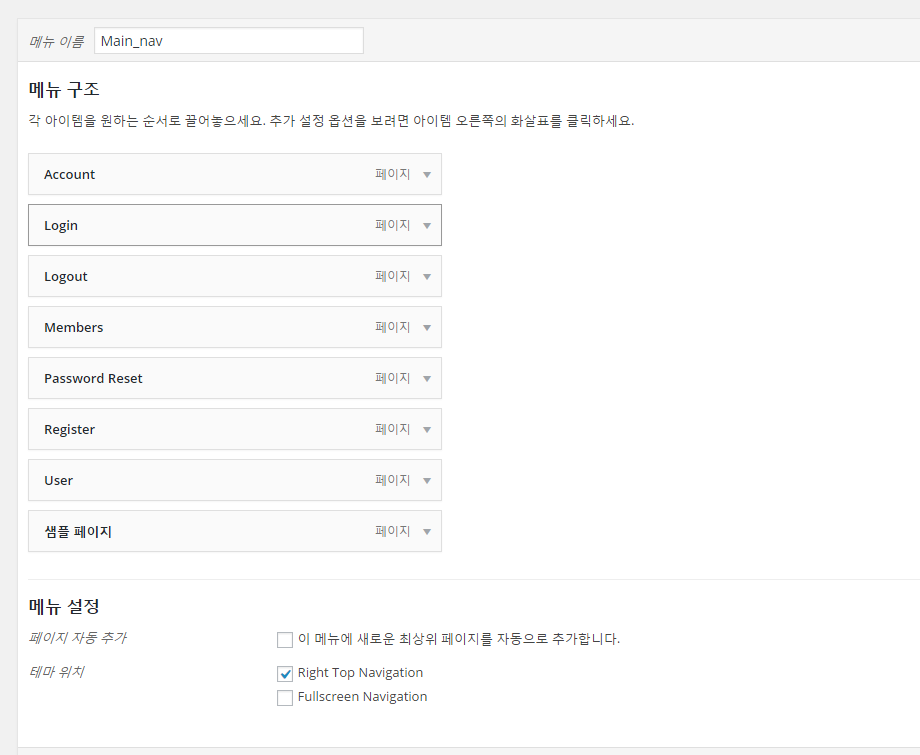Click the Register menu item title

point(70,430)
